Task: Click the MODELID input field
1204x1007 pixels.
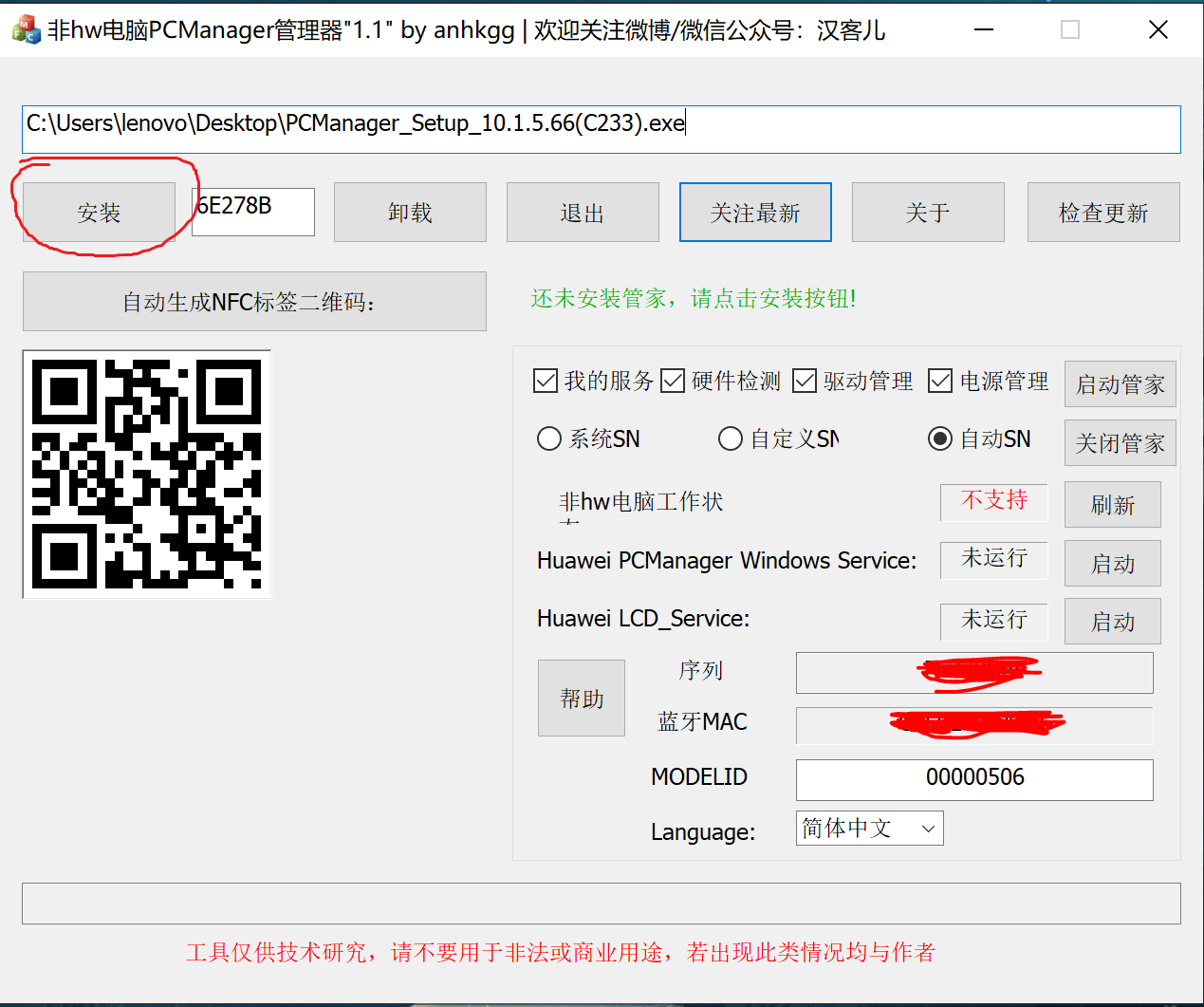Action: click(x=973, y=779)
